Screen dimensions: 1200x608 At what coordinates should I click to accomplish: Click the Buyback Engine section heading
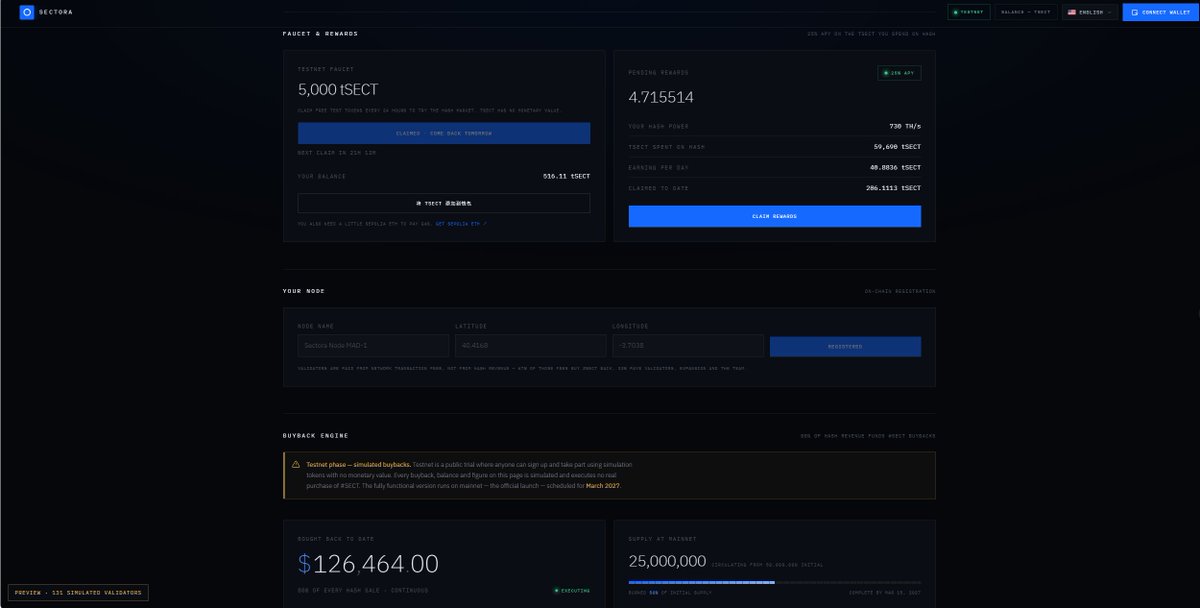click(x=316, y=435)
